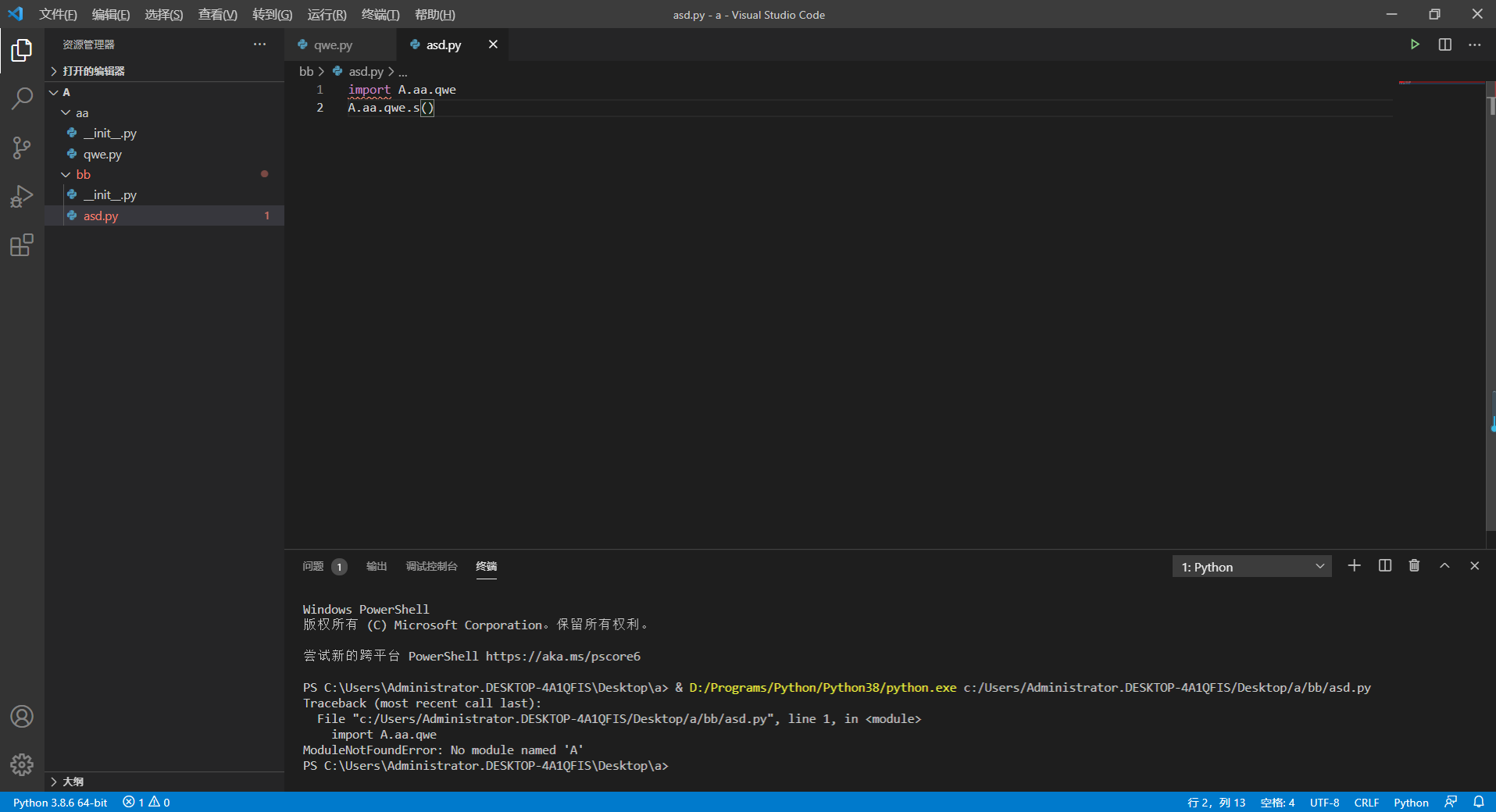
Task: Select asd.py in the explorer tree
Action: click(x=165, y=215)
